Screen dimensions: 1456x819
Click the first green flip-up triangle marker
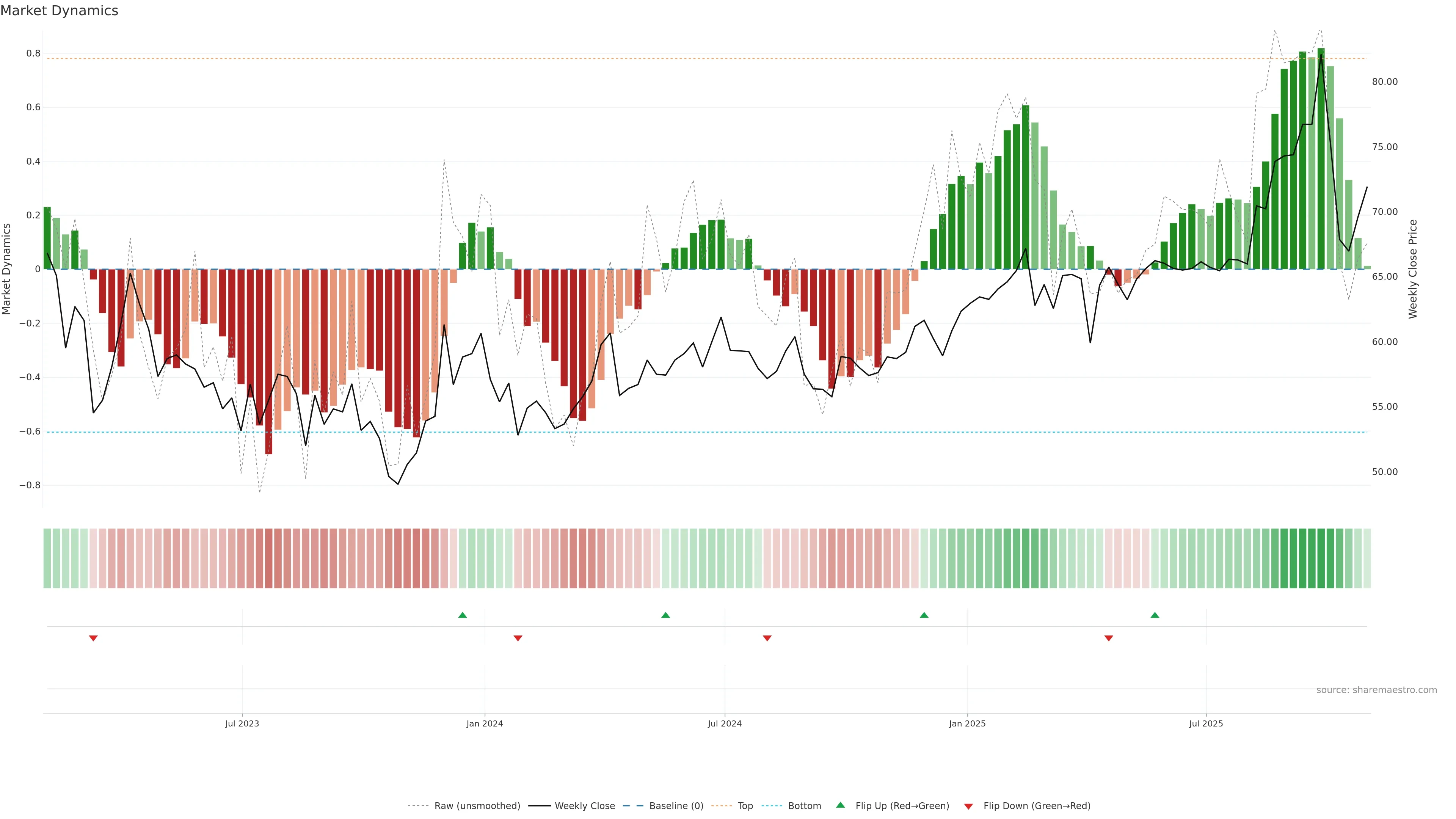pyautogui.click(x=462, y=615)
